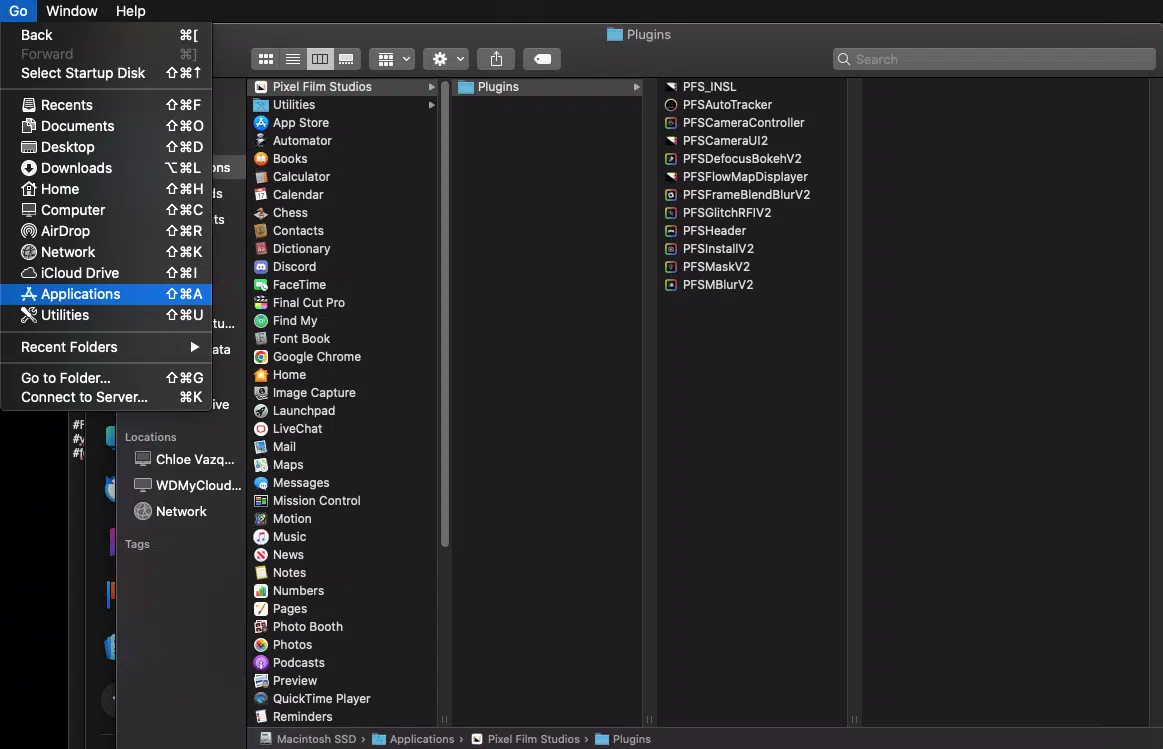
Task: Open the group-by arrangement dropdown
Action: click(394, 59)
